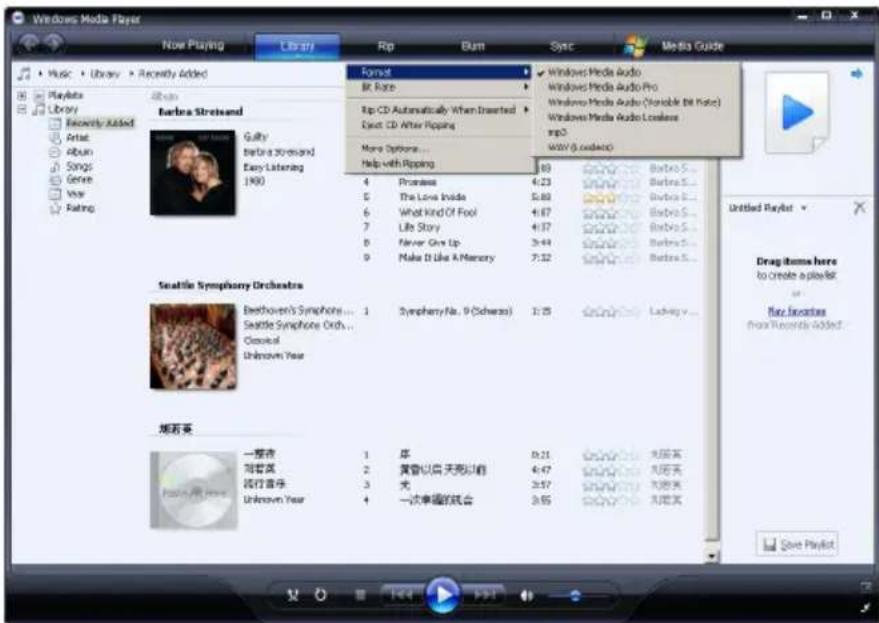Select track Life Story
The width and height of the screenshot is (879, 623).
pyautogui.click(x=419, y=228)
